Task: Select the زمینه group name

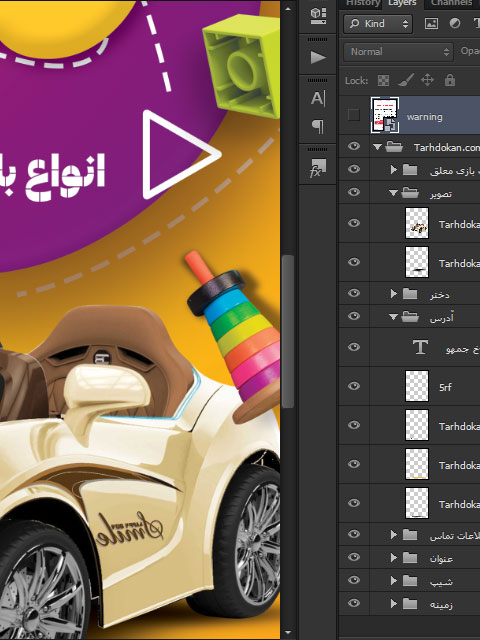Action: coord(441,604)
